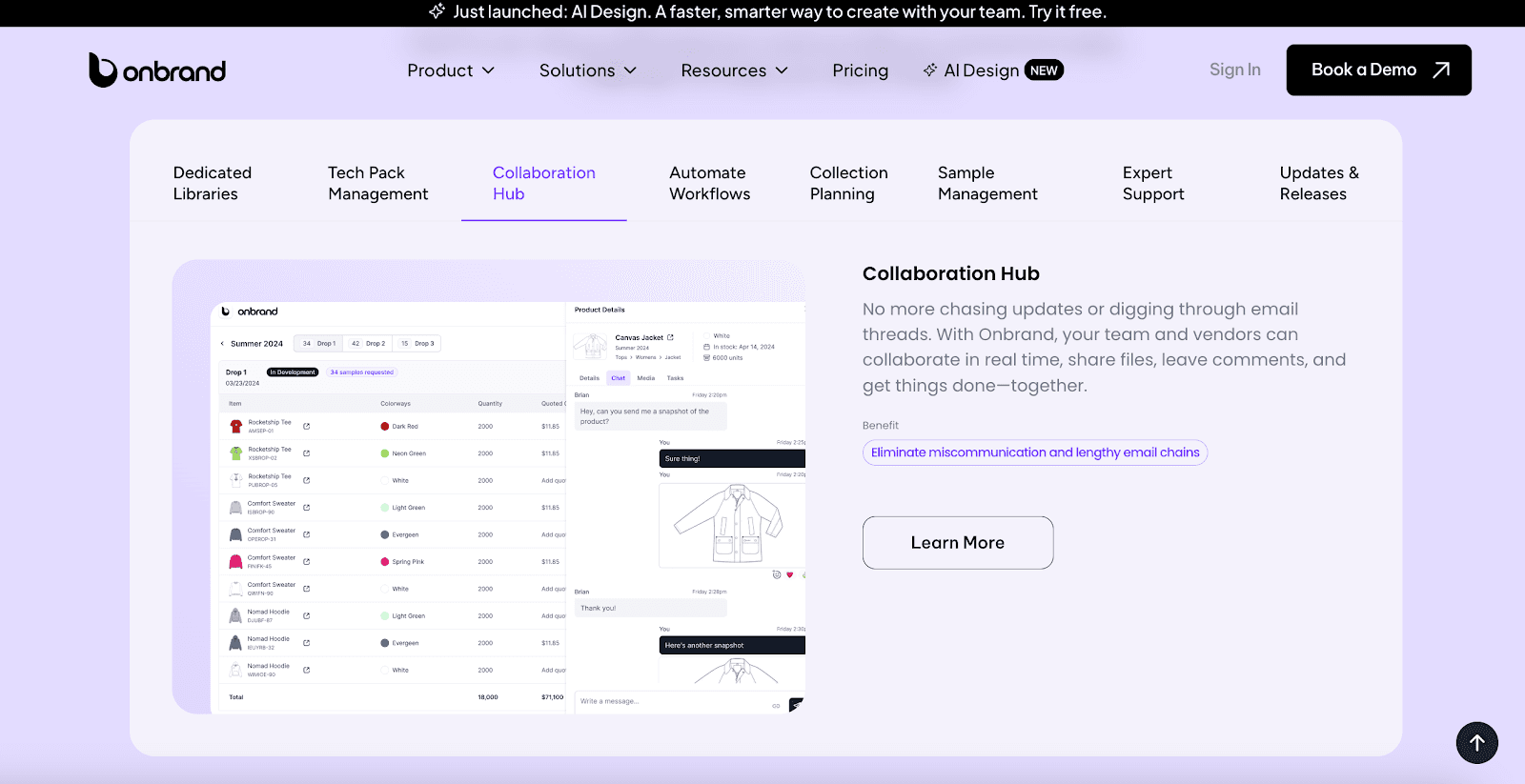Expand the Product dropdown menu
This screenshot has width=1525, height=784.
[x=451, y=70]
